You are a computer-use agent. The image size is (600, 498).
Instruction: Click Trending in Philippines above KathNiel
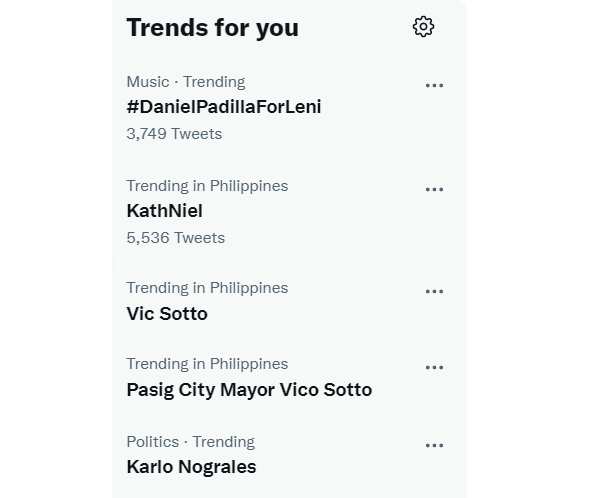tap(207, 186)
